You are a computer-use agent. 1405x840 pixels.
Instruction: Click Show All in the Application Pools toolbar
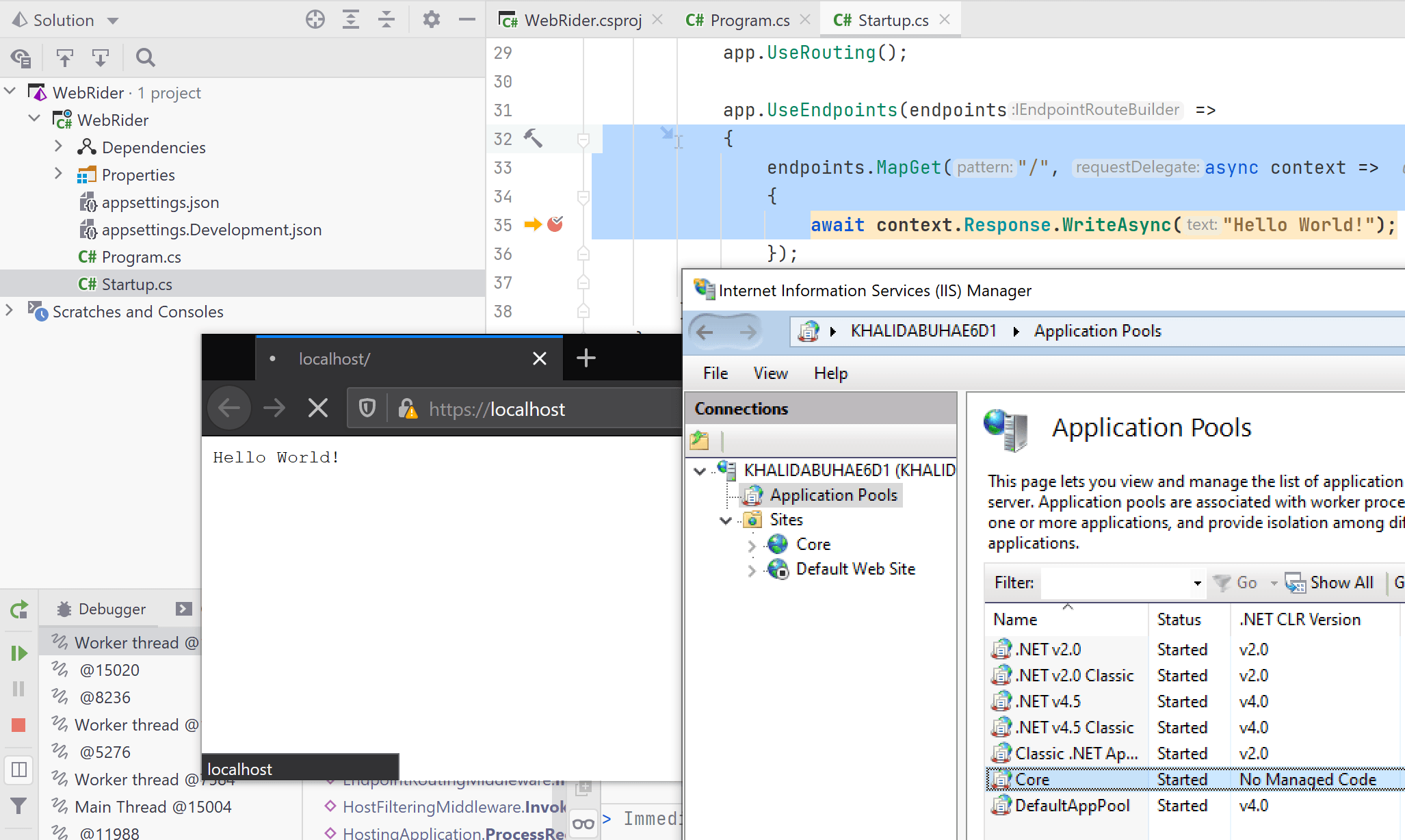[x=1341, y=582]
